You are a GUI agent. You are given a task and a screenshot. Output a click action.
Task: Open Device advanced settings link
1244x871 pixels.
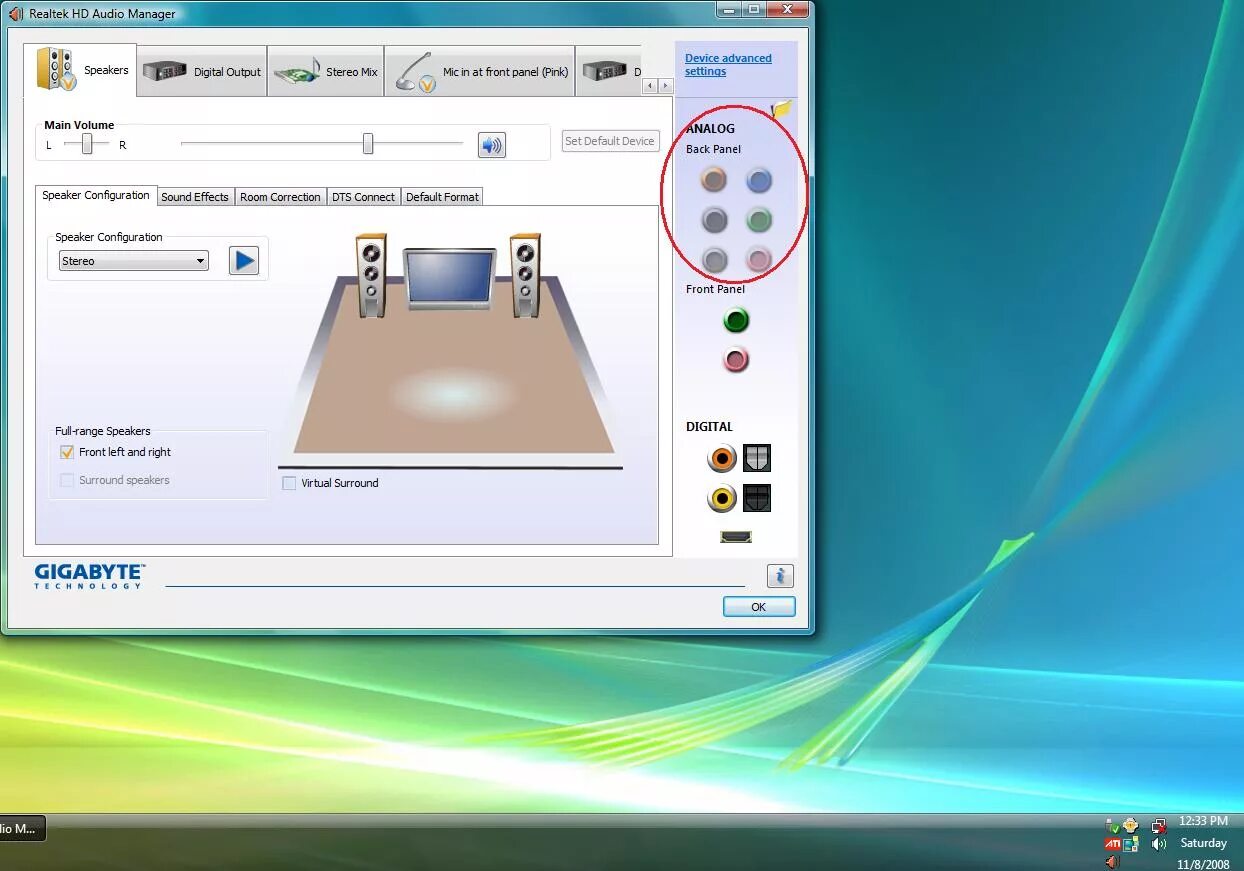coord(728,65)
